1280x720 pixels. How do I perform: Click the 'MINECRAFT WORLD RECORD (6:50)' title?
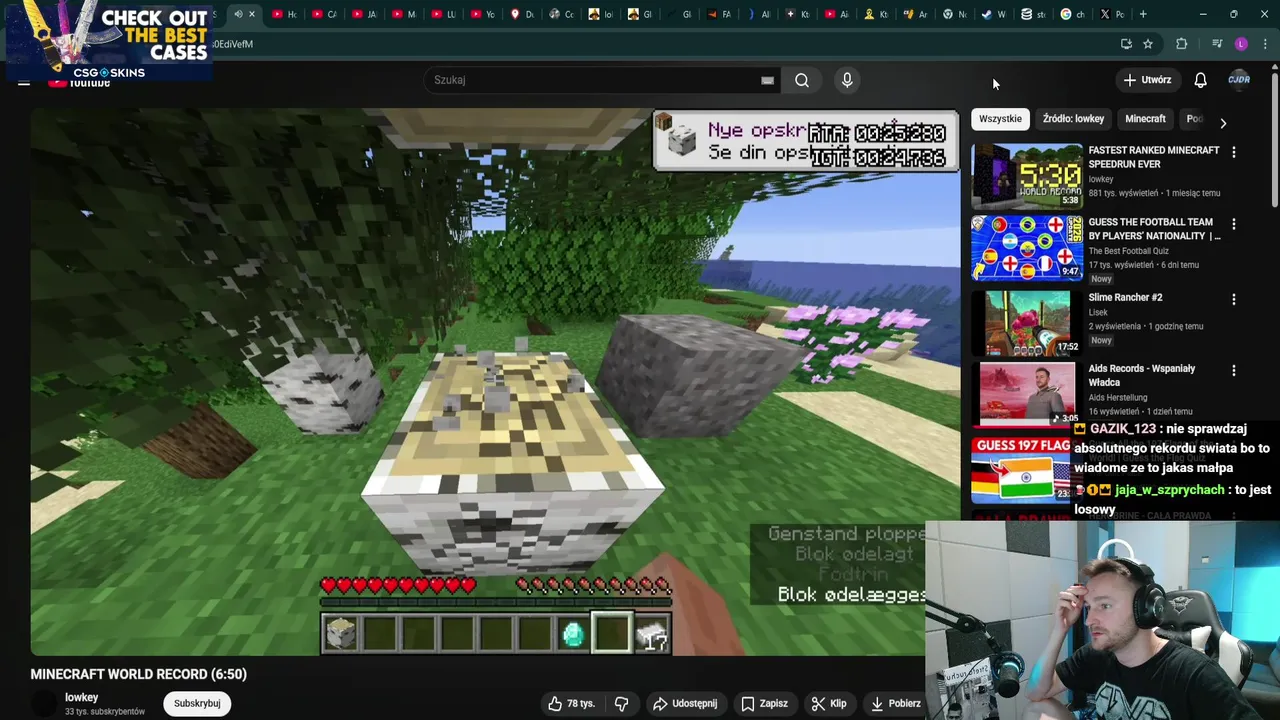[138, 674]
